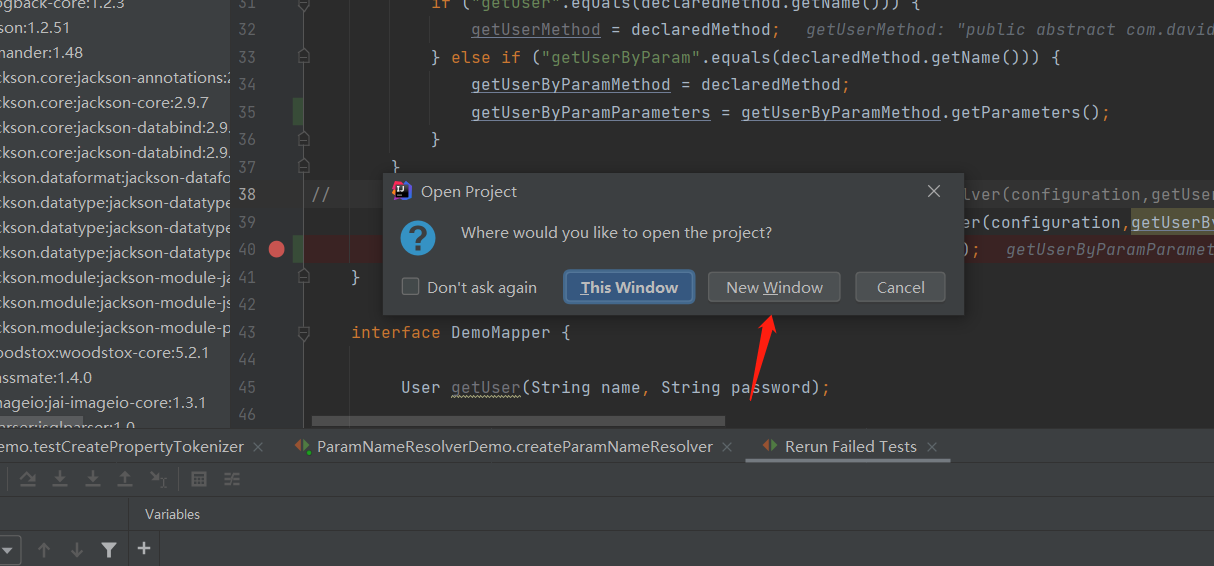Click the getUser method name on line 45

[x=486, y=387]
